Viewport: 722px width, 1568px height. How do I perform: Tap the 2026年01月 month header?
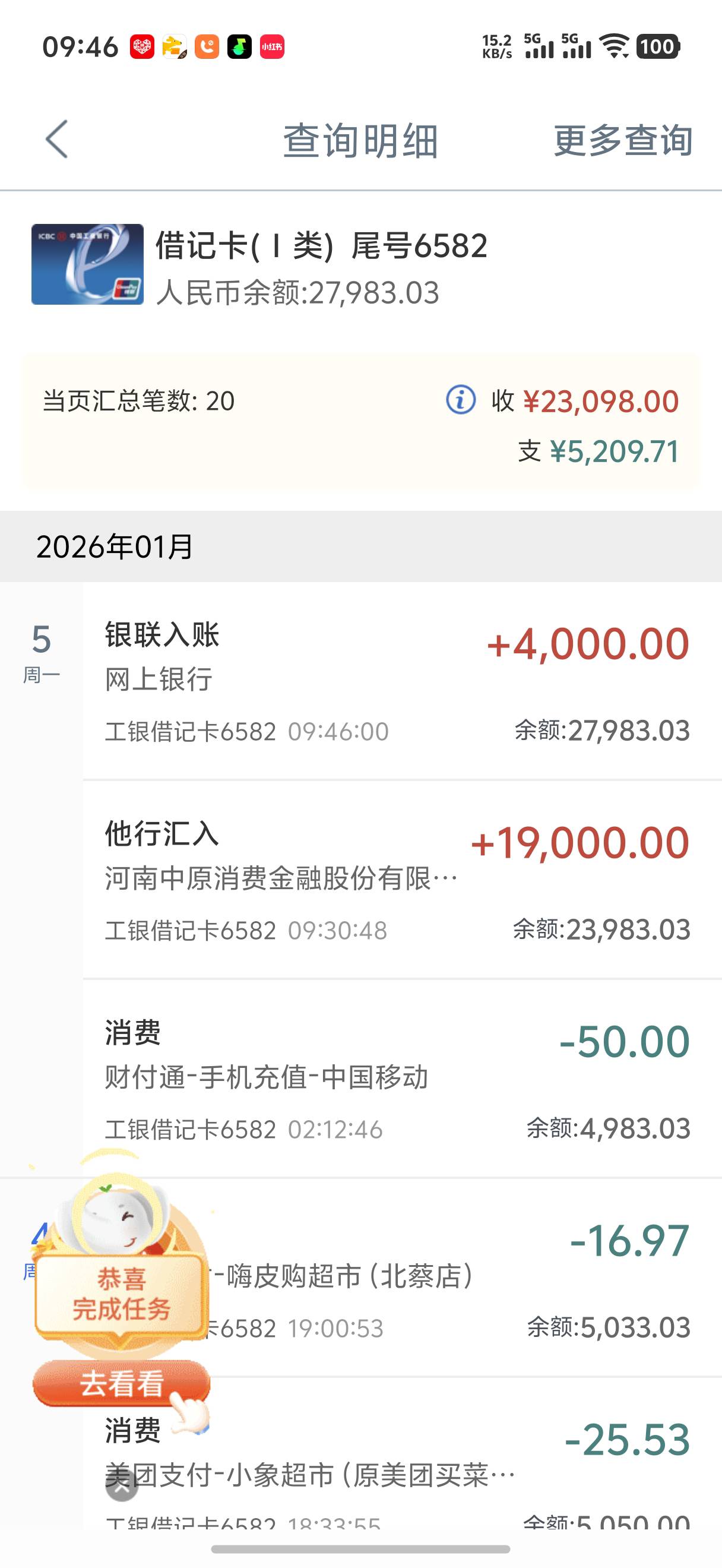(x=116, y=546)
